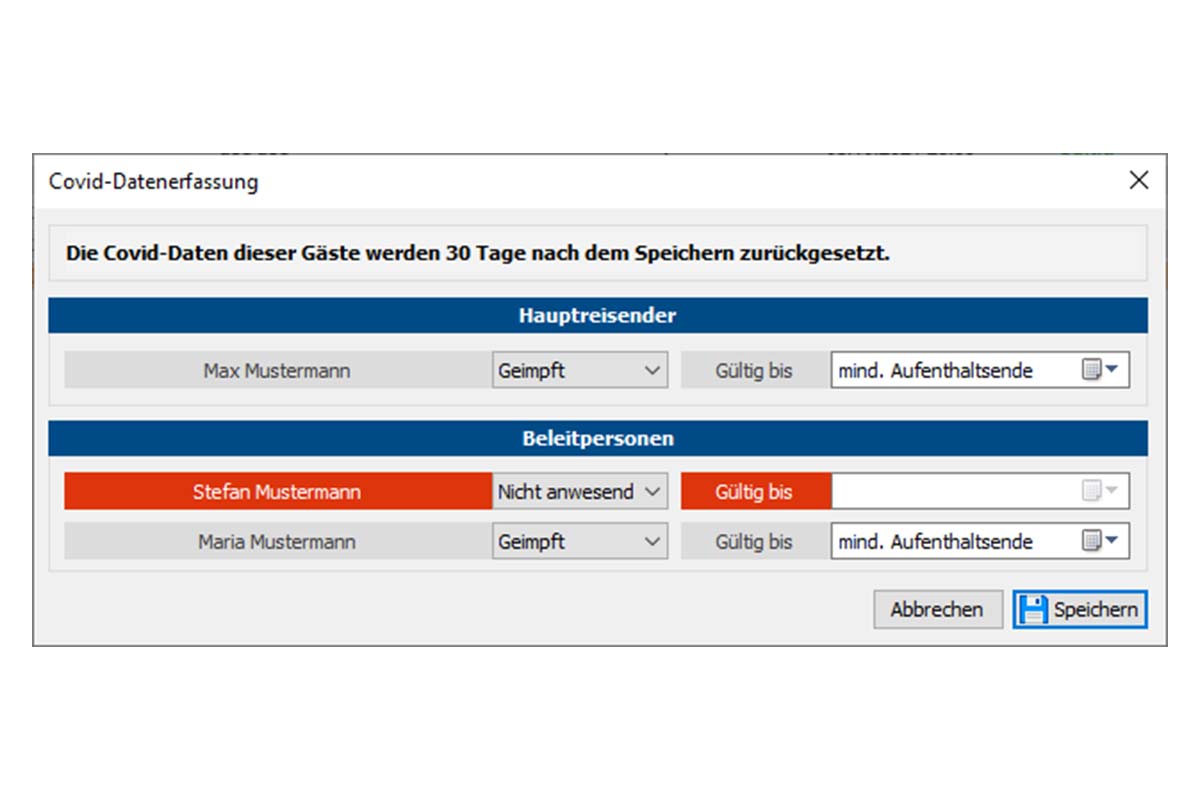Click the greyed-out calendar icon in Stefan's row
1200x800 pixels.
click(1101, 492)
